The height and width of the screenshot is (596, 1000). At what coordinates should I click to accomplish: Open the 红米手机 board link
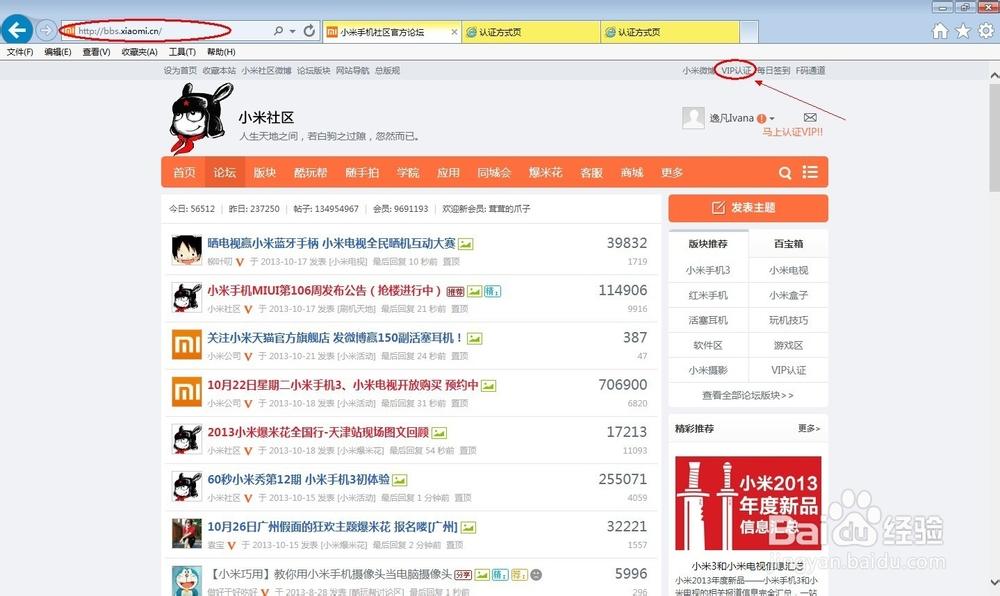pyautogui.click(x=708, y=295)
